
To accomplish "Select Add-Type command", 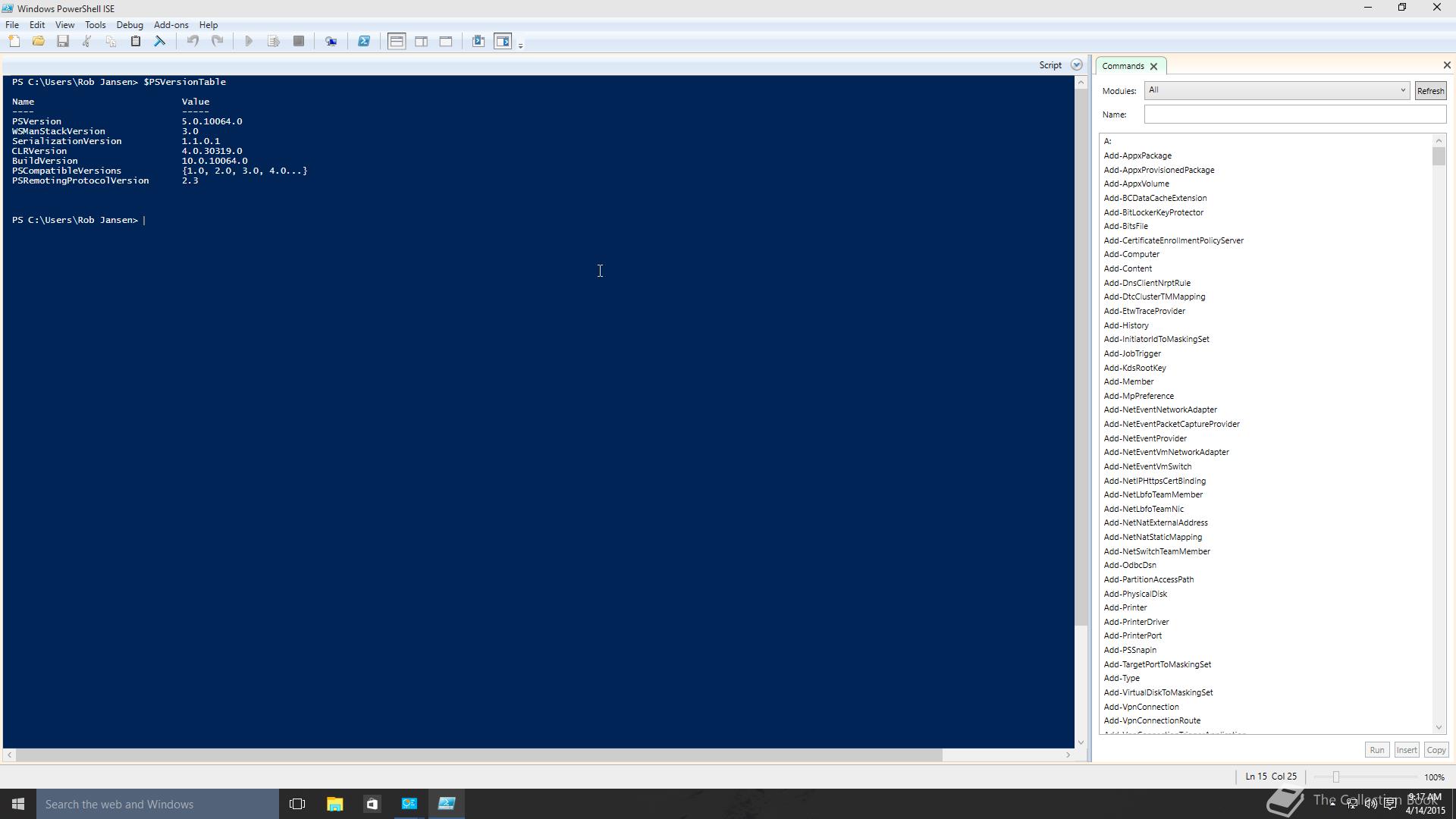I will pyautogui.click(x=1122, y=678).
